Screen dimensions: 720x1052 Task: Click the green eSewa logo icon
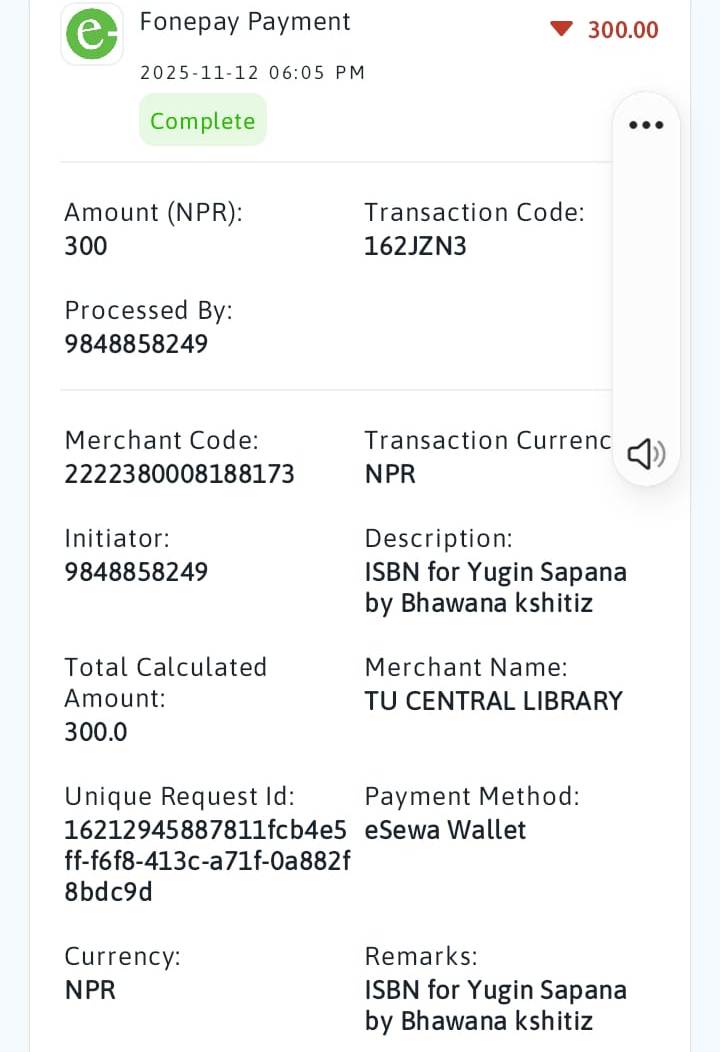(x=92, y=34)
